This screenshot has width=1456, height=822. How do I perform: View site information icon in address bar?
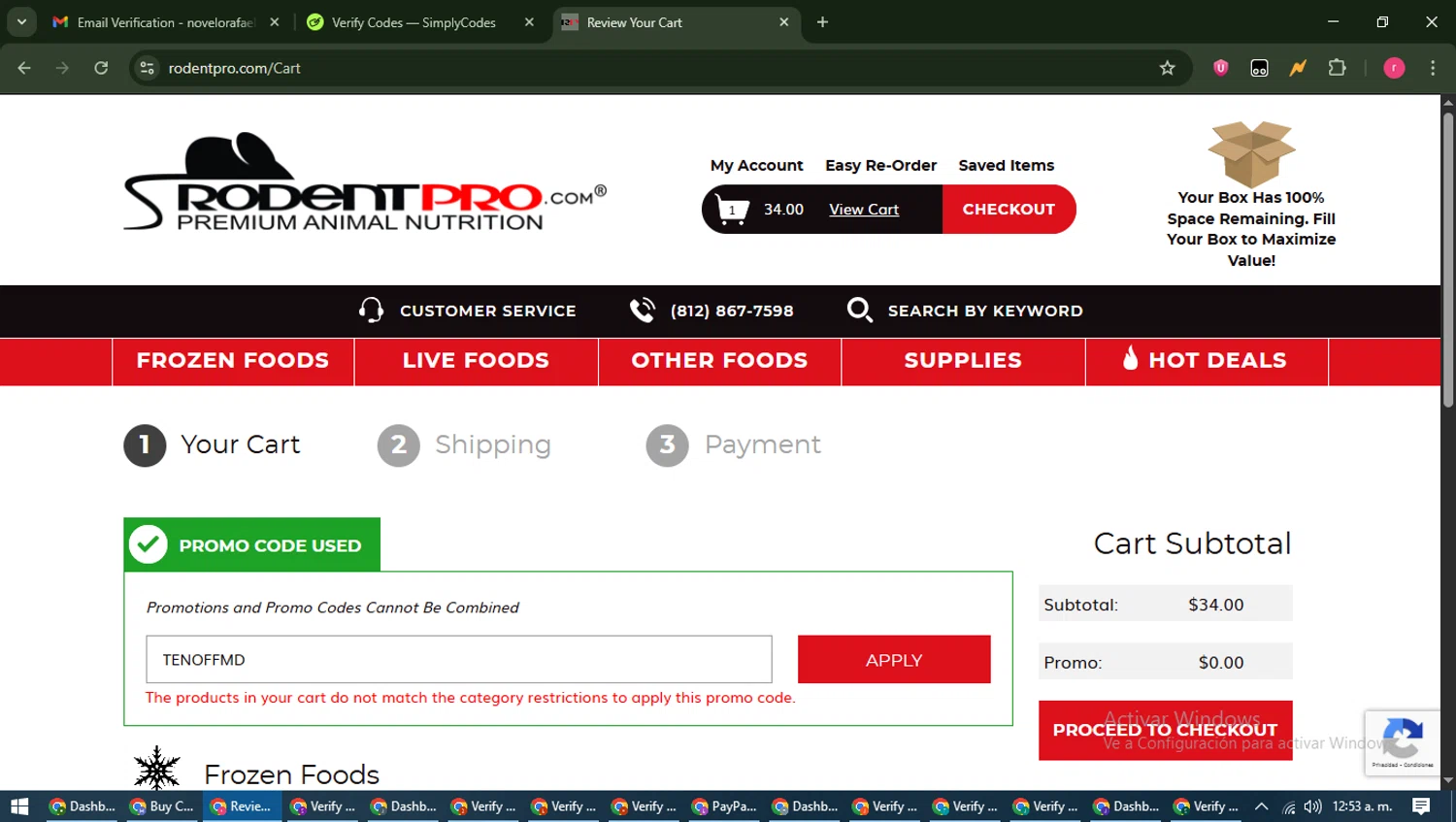148,68
